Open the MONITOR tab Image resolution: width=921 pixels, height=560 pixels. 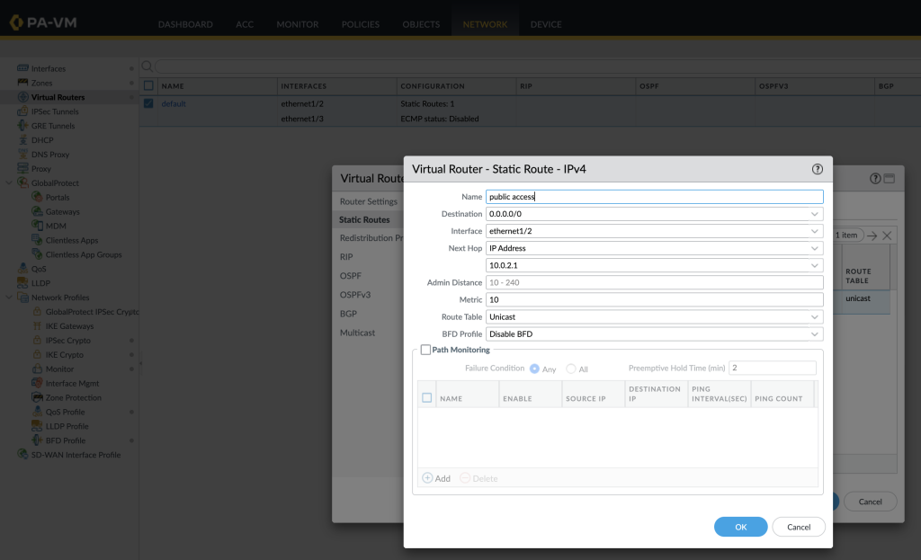(x=297, y=24)
